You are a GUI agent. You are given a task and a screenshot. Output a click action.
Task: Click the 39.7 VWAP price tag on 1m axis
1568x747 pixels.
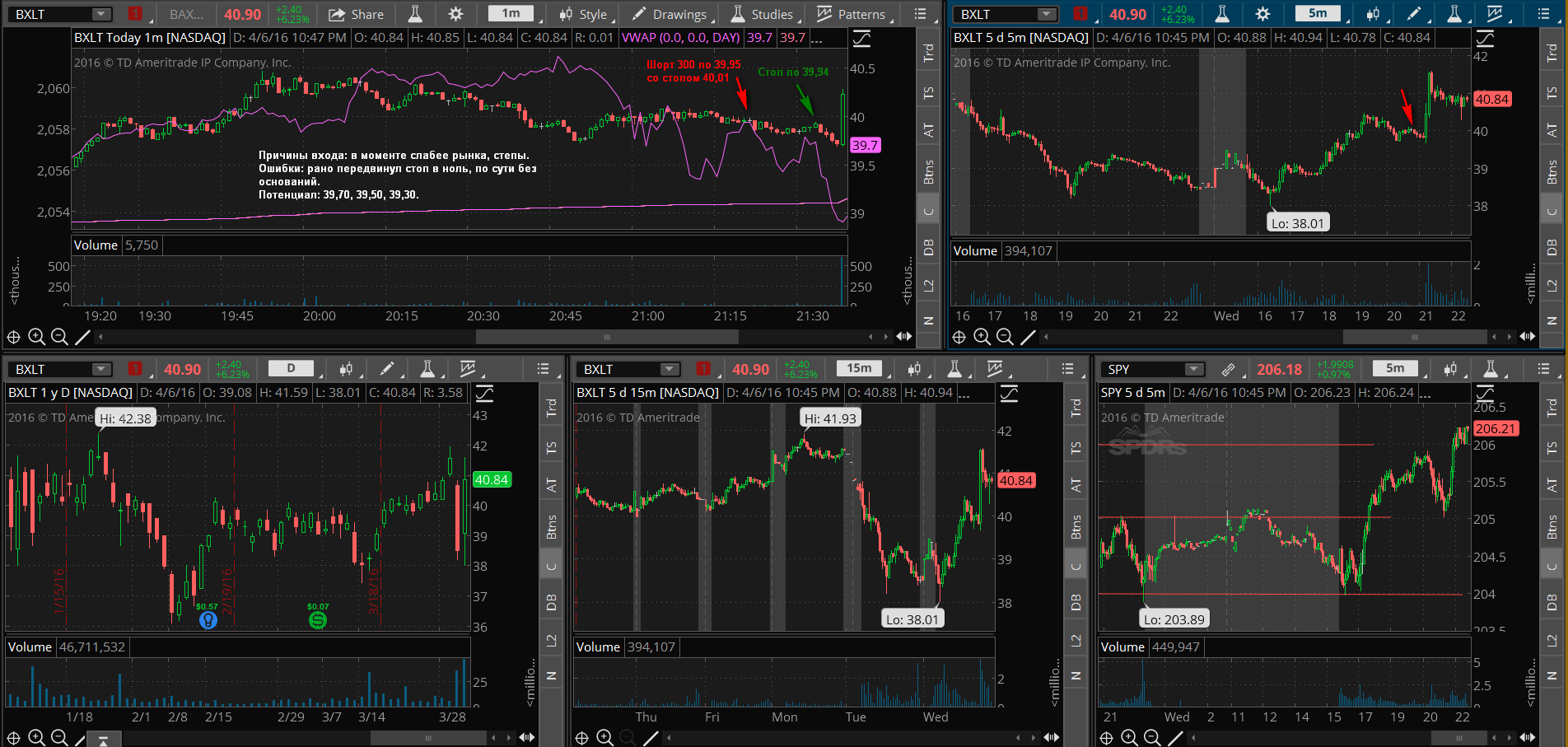pyautogui.click(x=865, y=145)
